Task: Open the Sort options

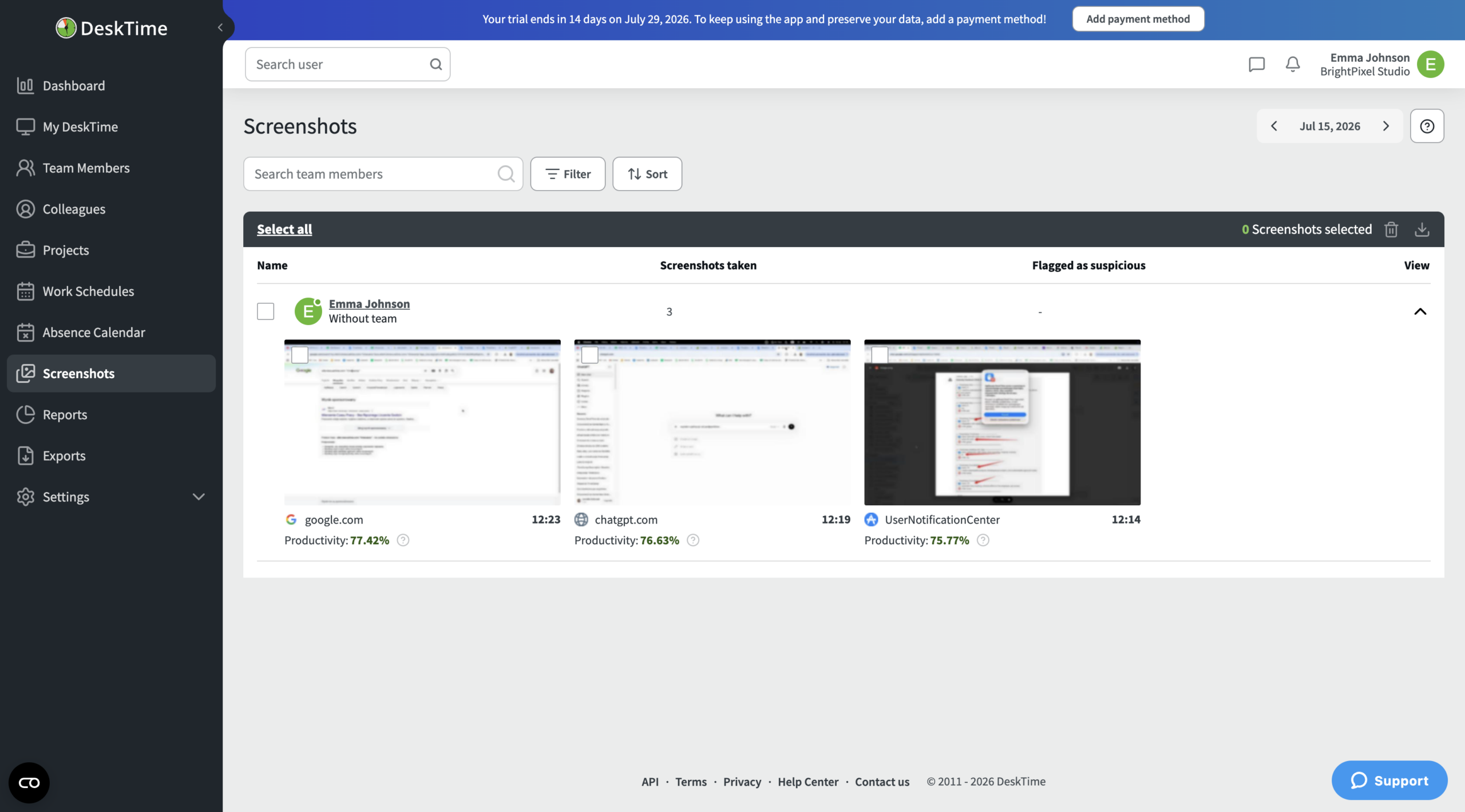Action: coord(647,174)
